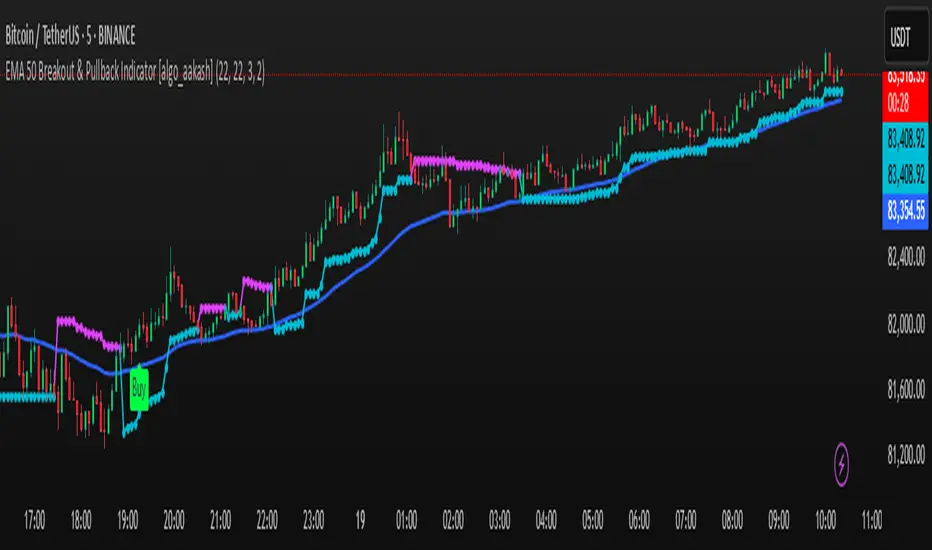Click the 81,200.00 price axis label

[x=906, y=455]
